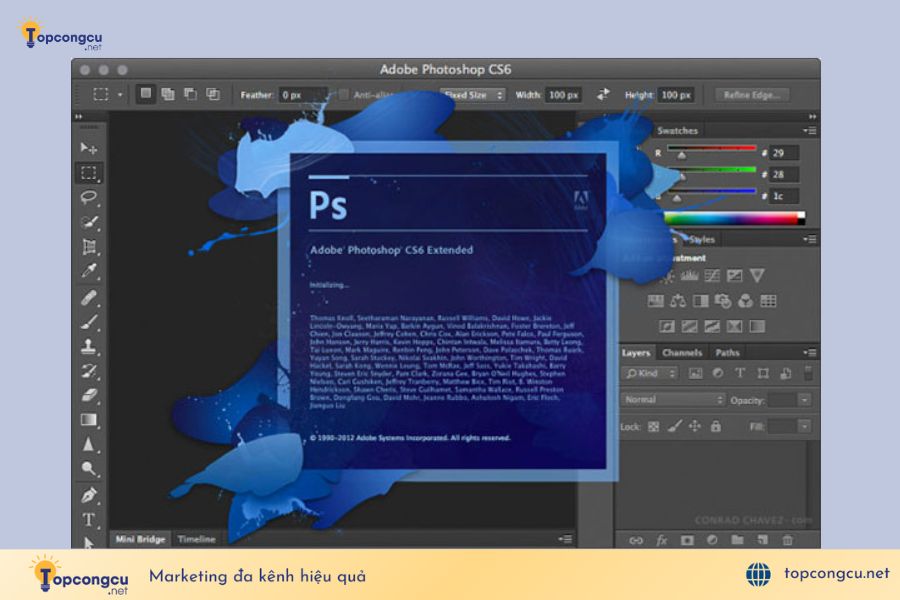Switch to the Swatches tab
900x600 pixels.
click(677, 131)
